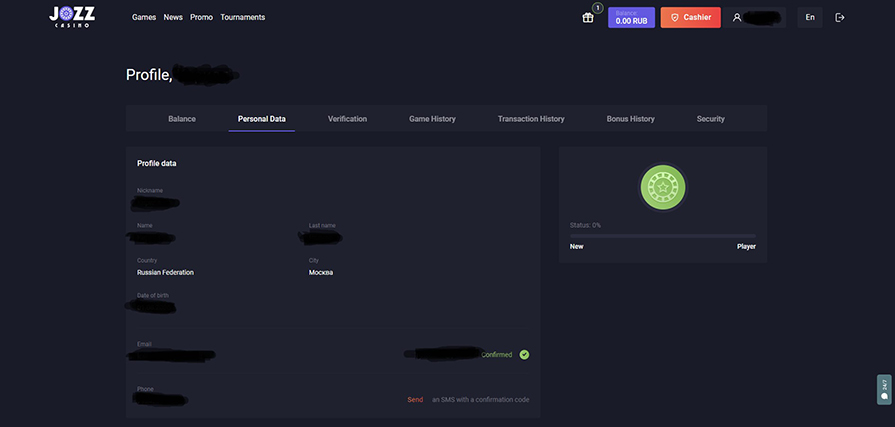
Task: Expand the En language selector
Action: coord(810,17)
